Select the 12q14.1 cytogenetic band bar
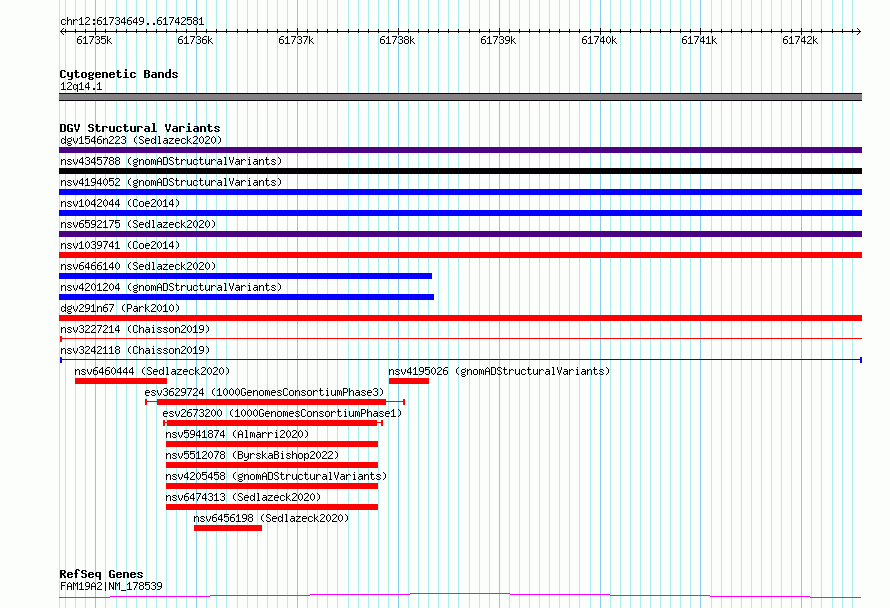The image size is (890, 608). point(460,97)
